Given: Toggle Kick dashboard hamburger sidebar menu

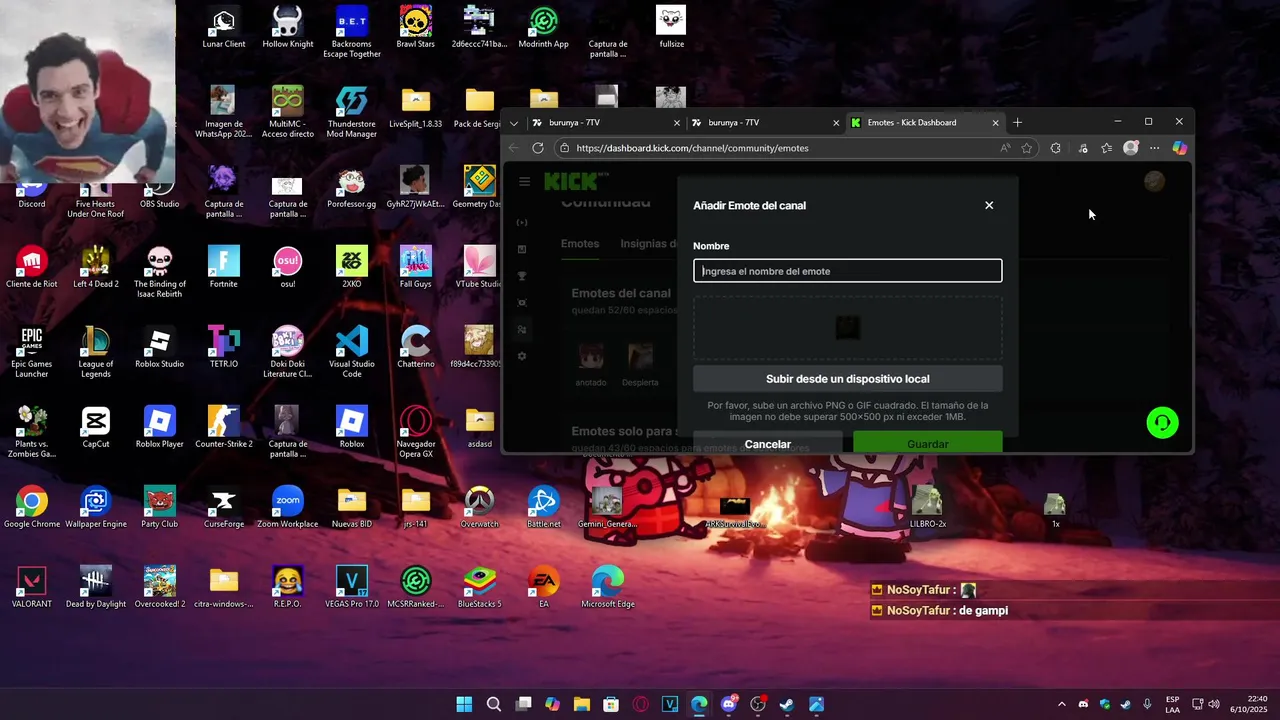Looking at the screenshot, I should (524, 181).
